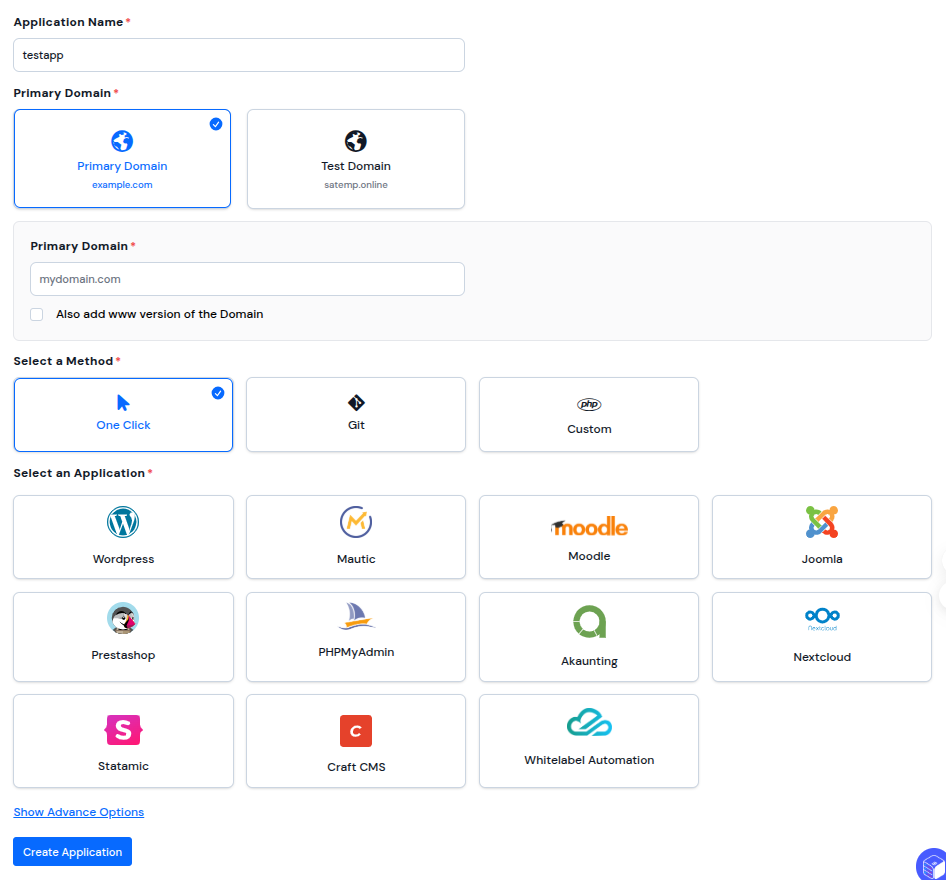This screenshot has height=880, width=946.
Task: Click the Git diamond icon
Action: (x=356, y=403)
